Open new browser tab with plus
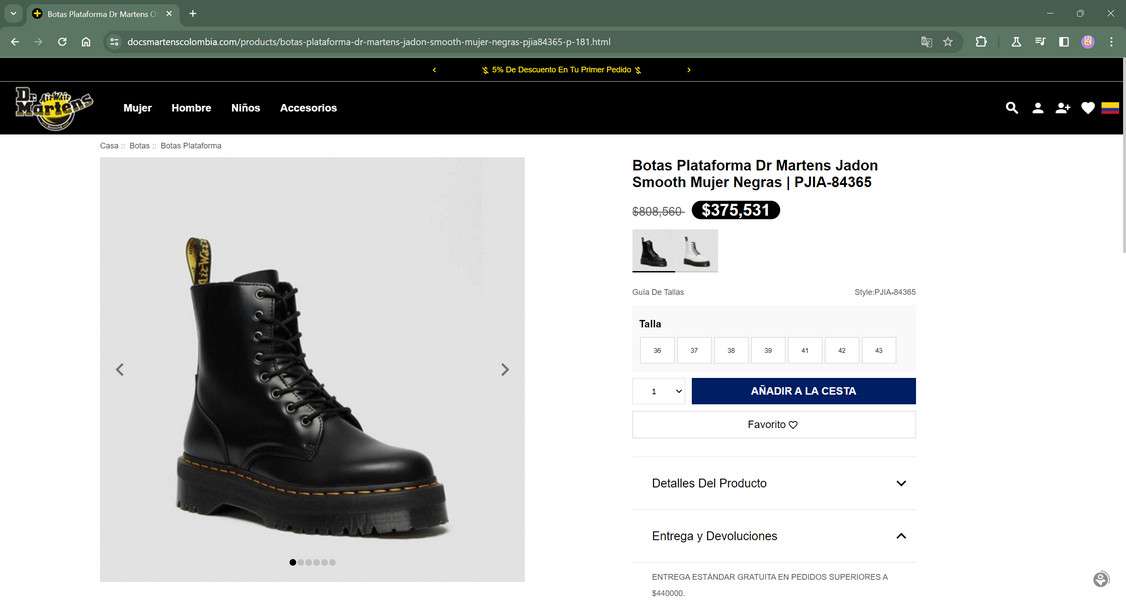 (192, 14)
